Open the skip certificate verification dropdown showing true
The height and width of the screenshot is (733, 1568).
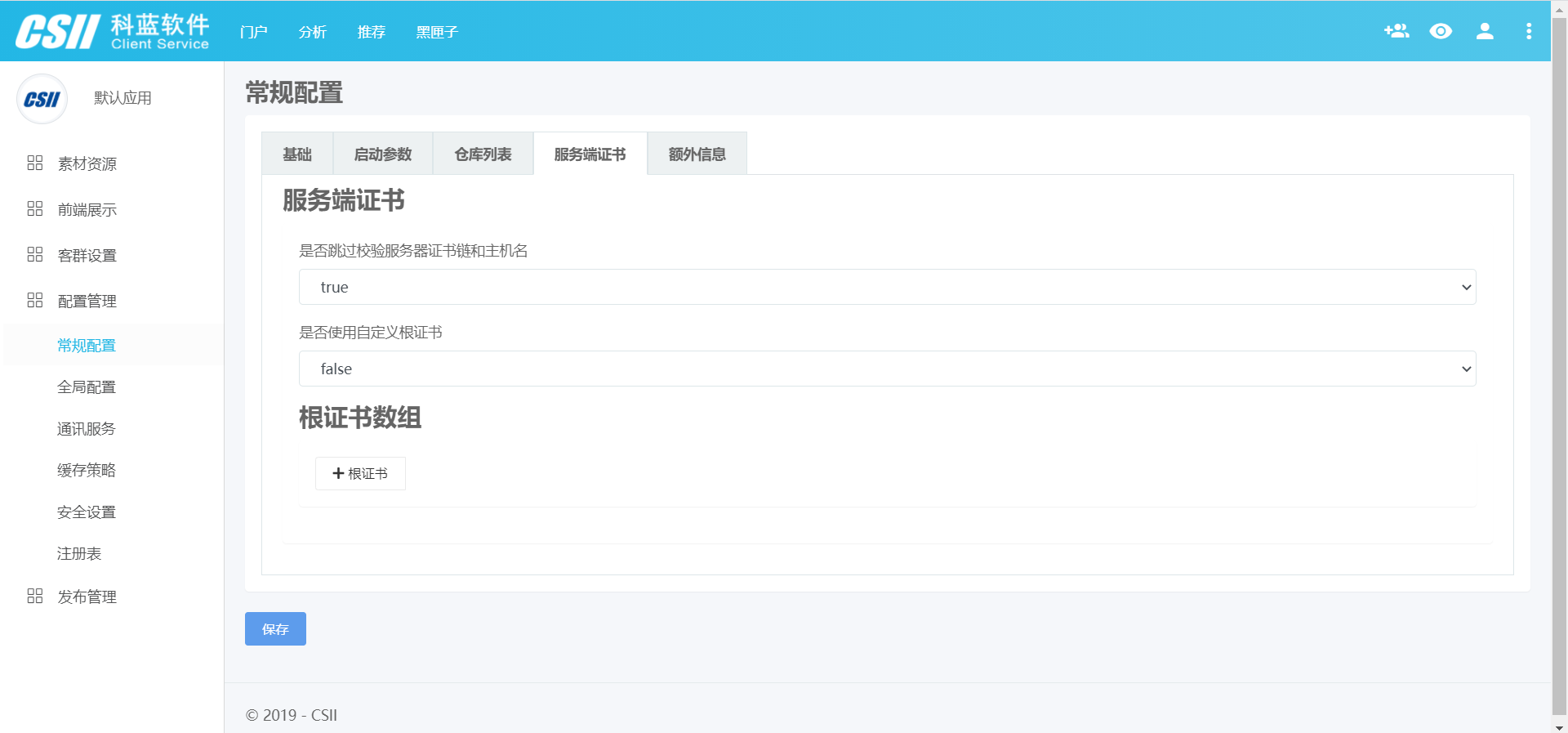(x=887, y=287)
